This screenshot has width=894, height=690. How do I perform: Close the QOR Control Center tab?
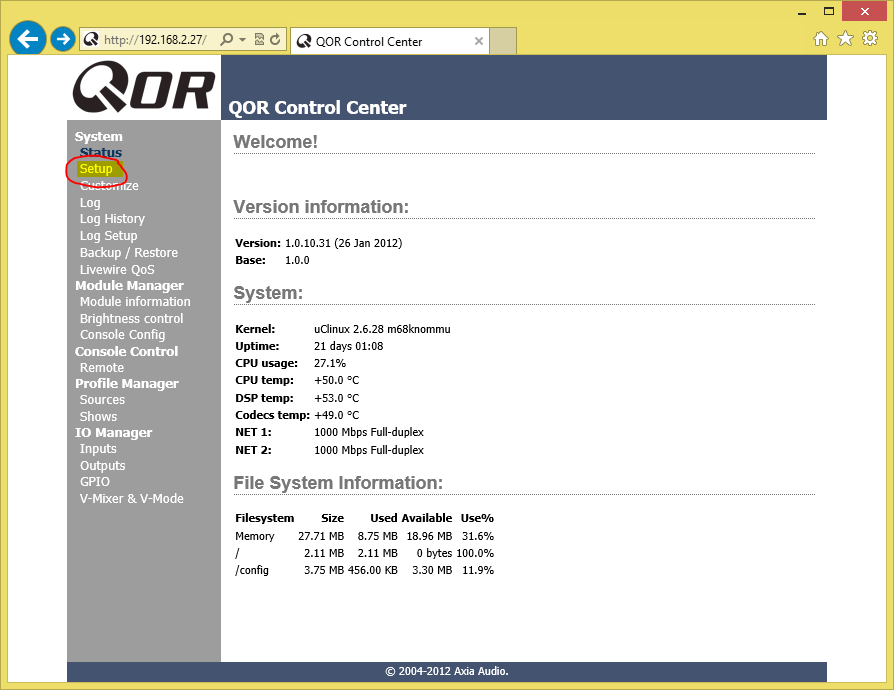(x=479, y=41)
